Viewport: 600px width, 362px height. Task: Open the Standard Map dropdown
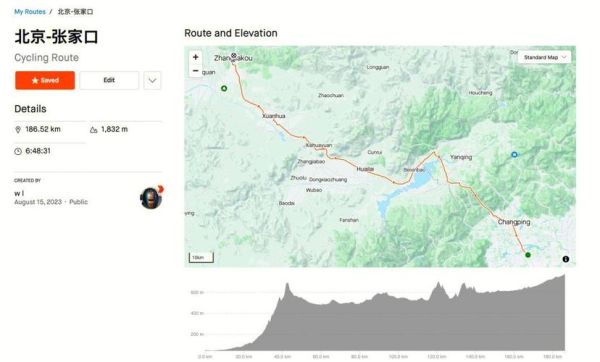coord(545,57)
